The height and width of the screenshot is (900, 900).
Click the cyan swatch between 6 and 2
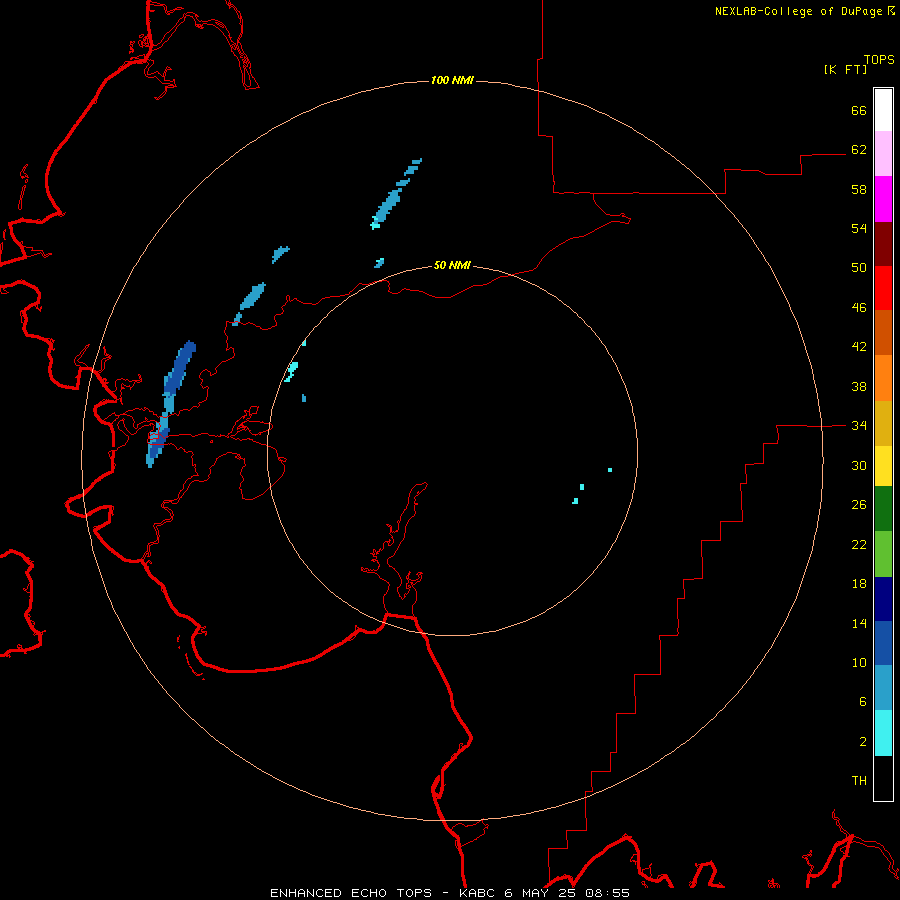(883, 733)
